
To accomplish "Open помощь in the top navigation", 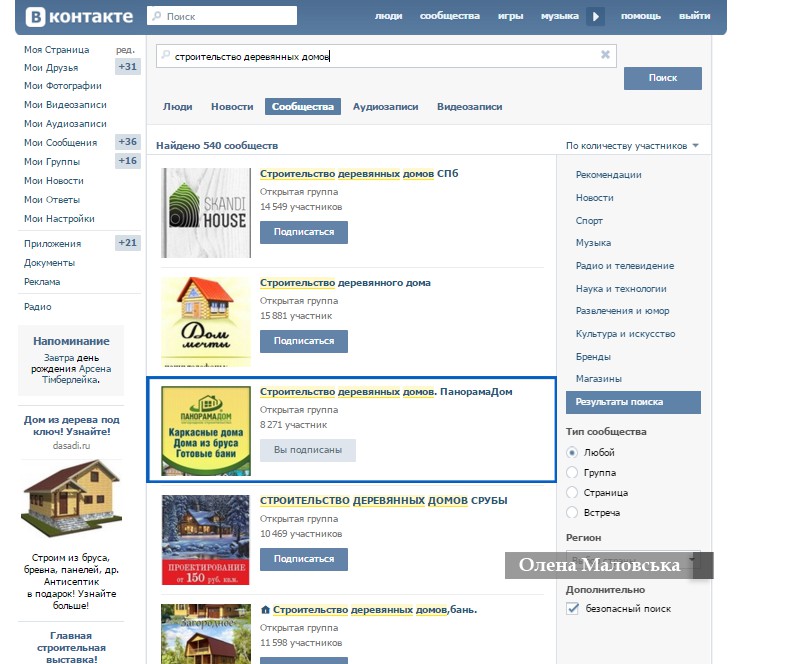I will click(640, 16).
